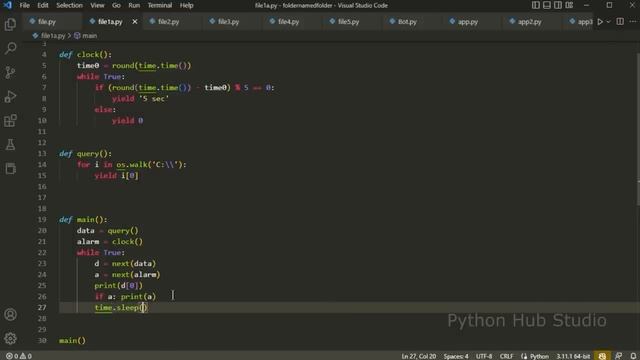The width and height of the screenshot is (640, 360).
Task: Toggle bottom panel layout icon
Action: 547,5
